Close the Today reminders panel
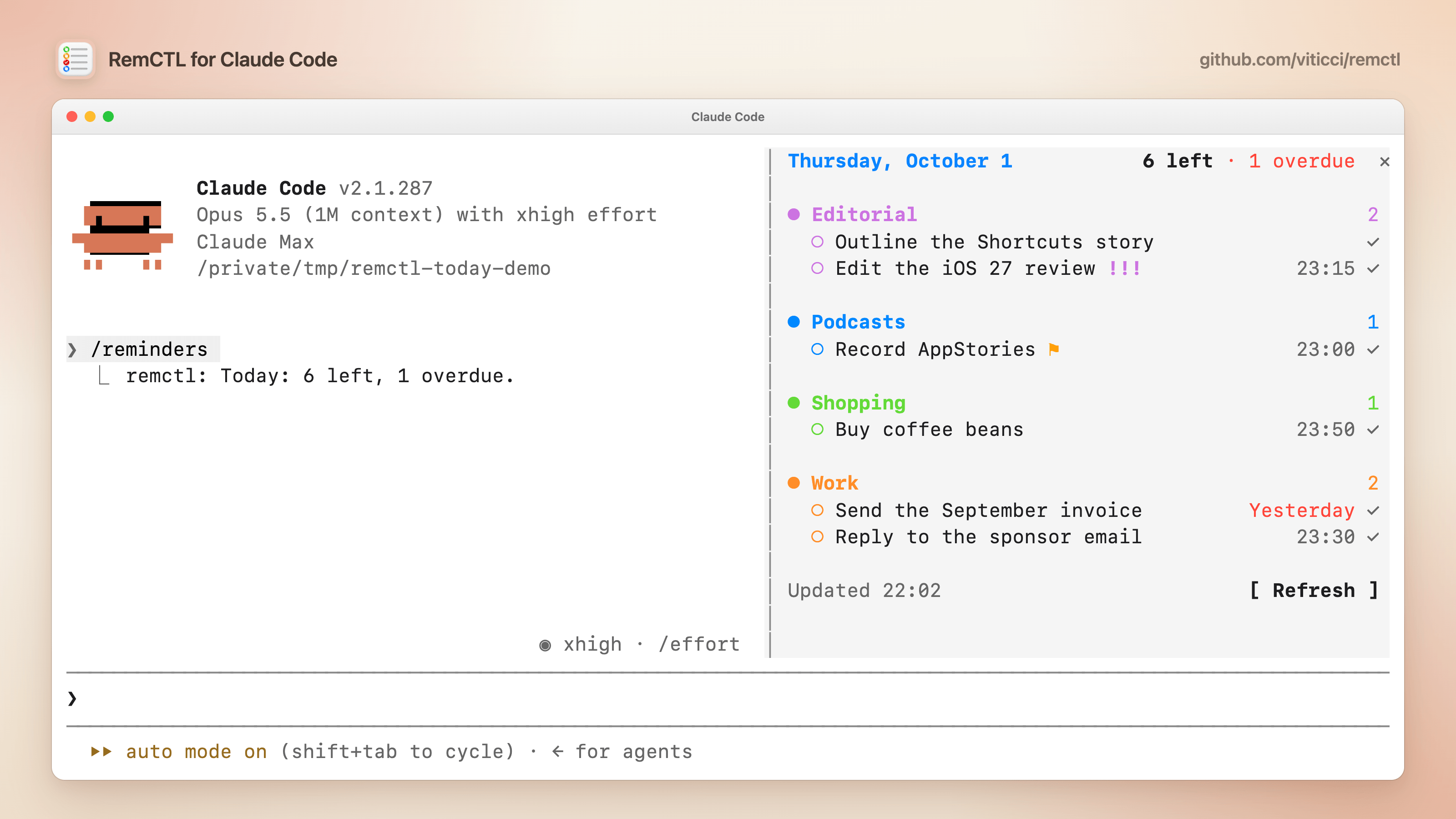 coord(1384,162)
